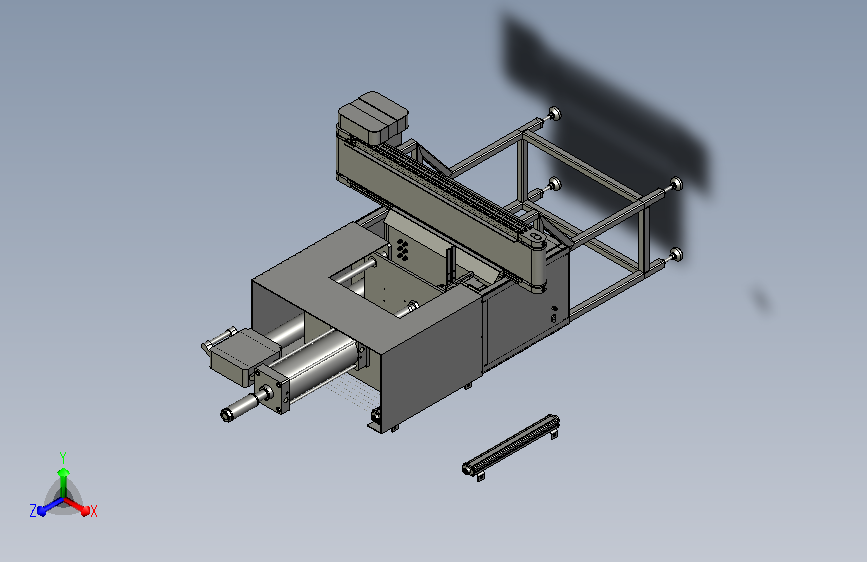
Task: Click the blue Z axis on the orientation triad
Action: tap(45, 508)
